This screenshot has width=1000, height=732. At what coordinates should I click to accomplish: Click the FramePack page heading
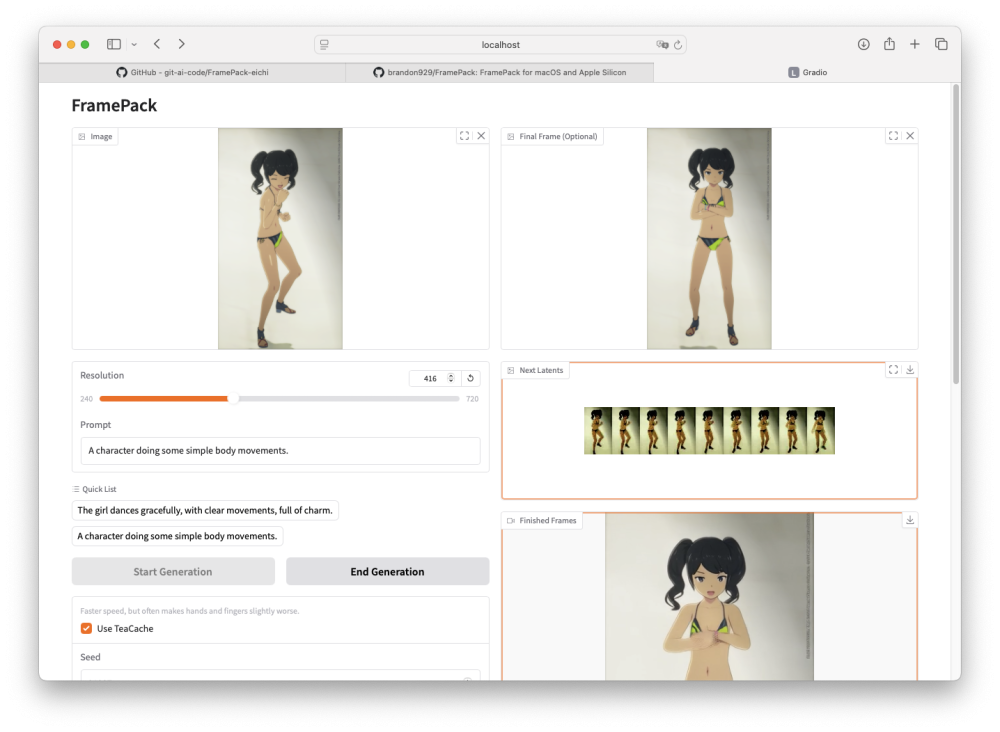point(114,105)
